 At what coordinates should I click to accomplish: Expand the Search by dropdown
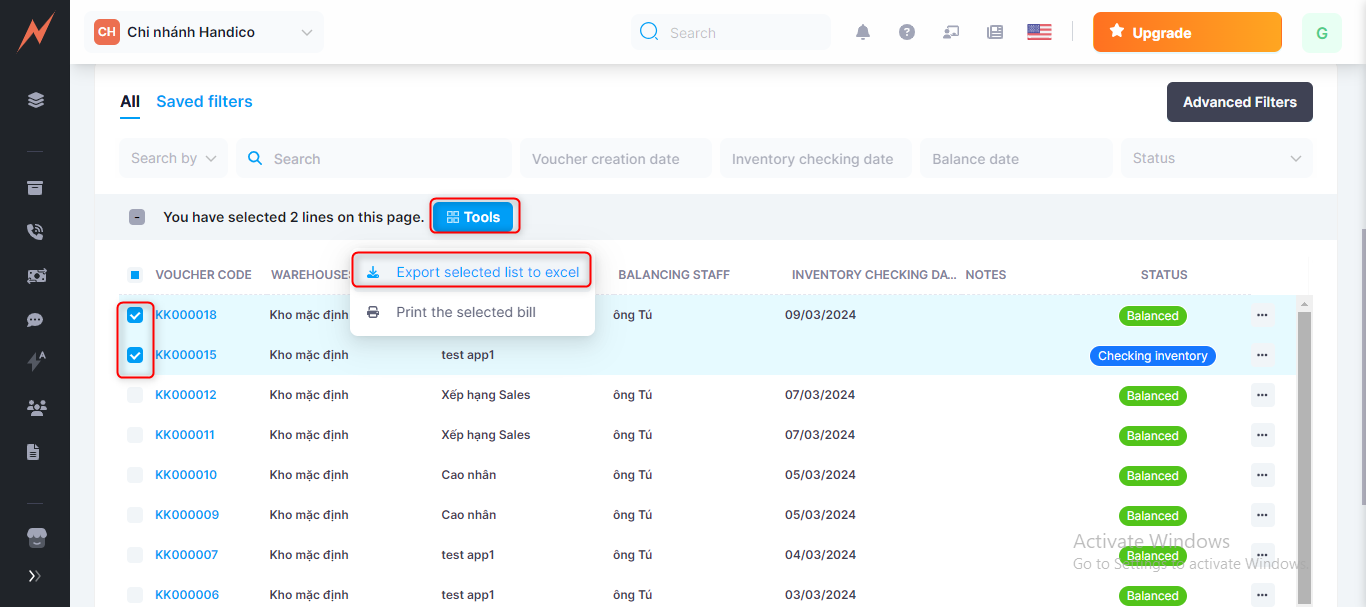[174, 158]
